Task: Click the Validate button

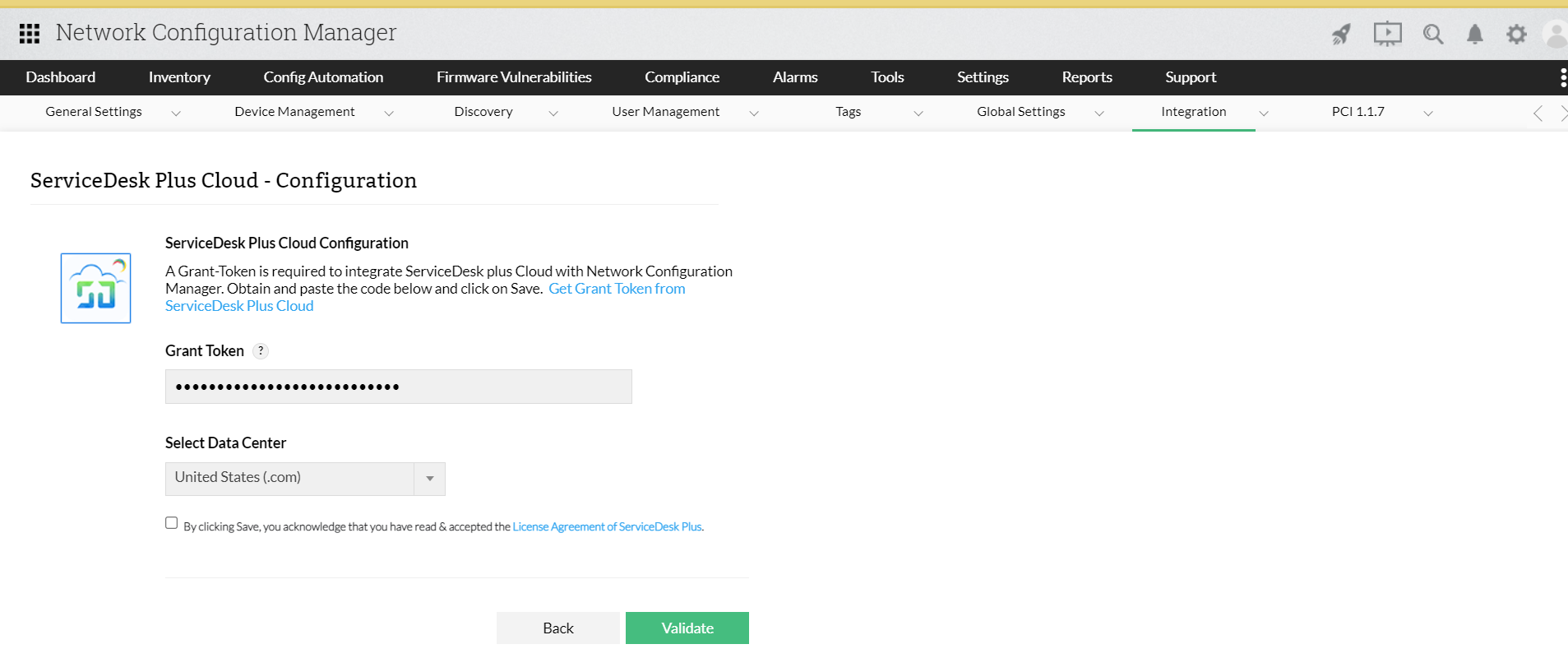Action: point(687,628)
